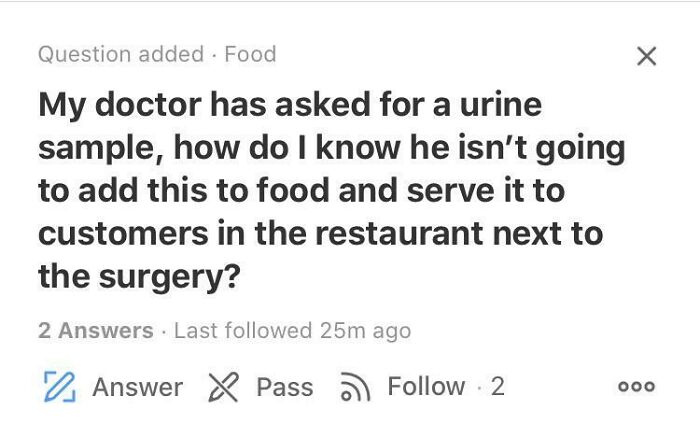
Task: Click the 'Question added' label
Action: 121,54
